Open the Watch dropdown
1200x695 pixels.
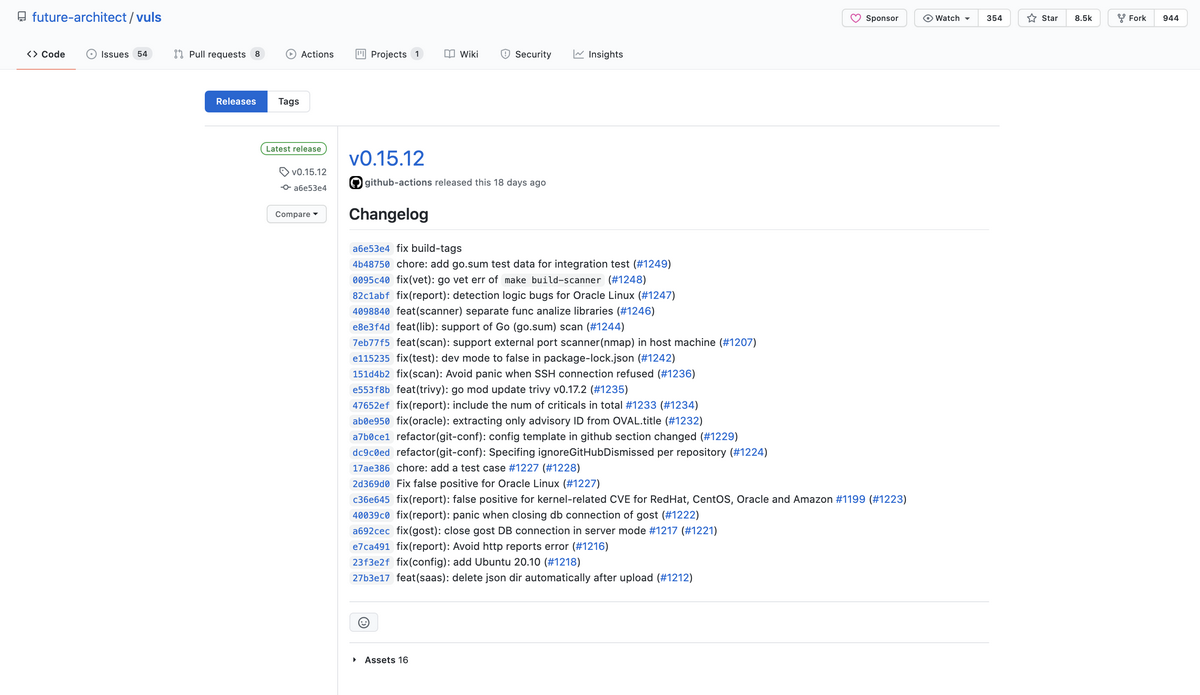pos(946,18)
